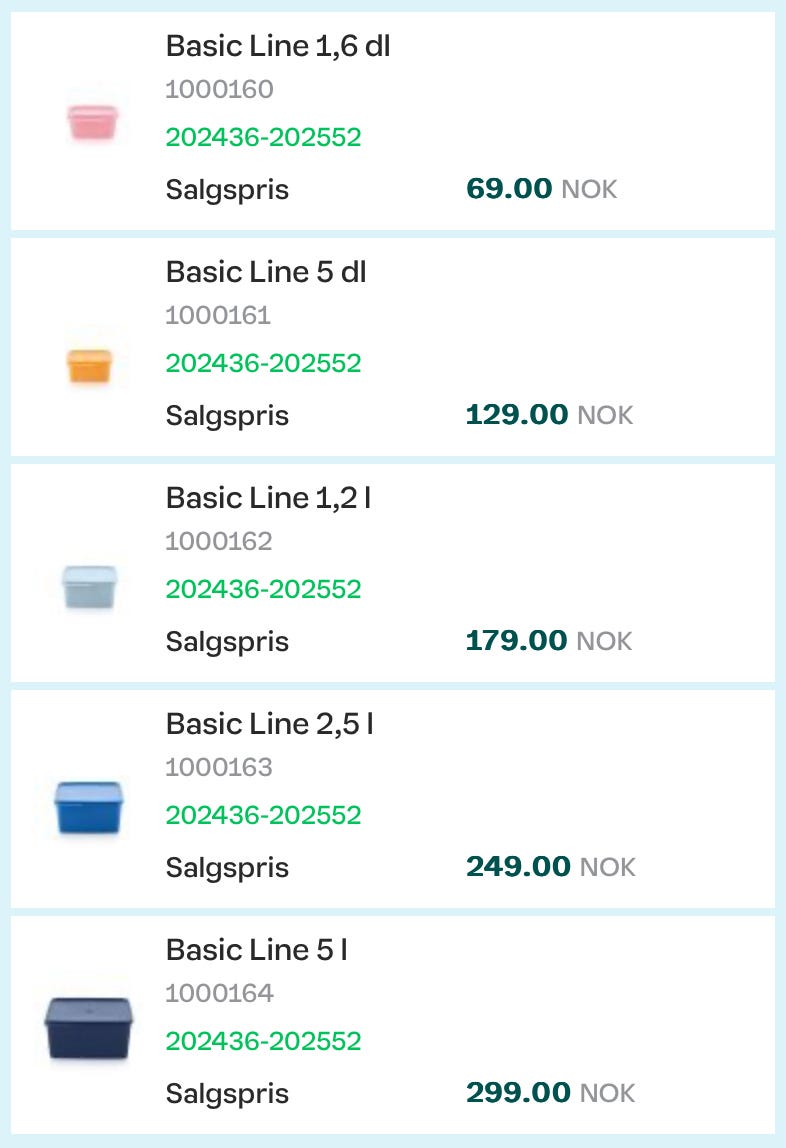The image size is (786, 1148).
Task: Select article number 1000163
Action: (x=219, y=768)
